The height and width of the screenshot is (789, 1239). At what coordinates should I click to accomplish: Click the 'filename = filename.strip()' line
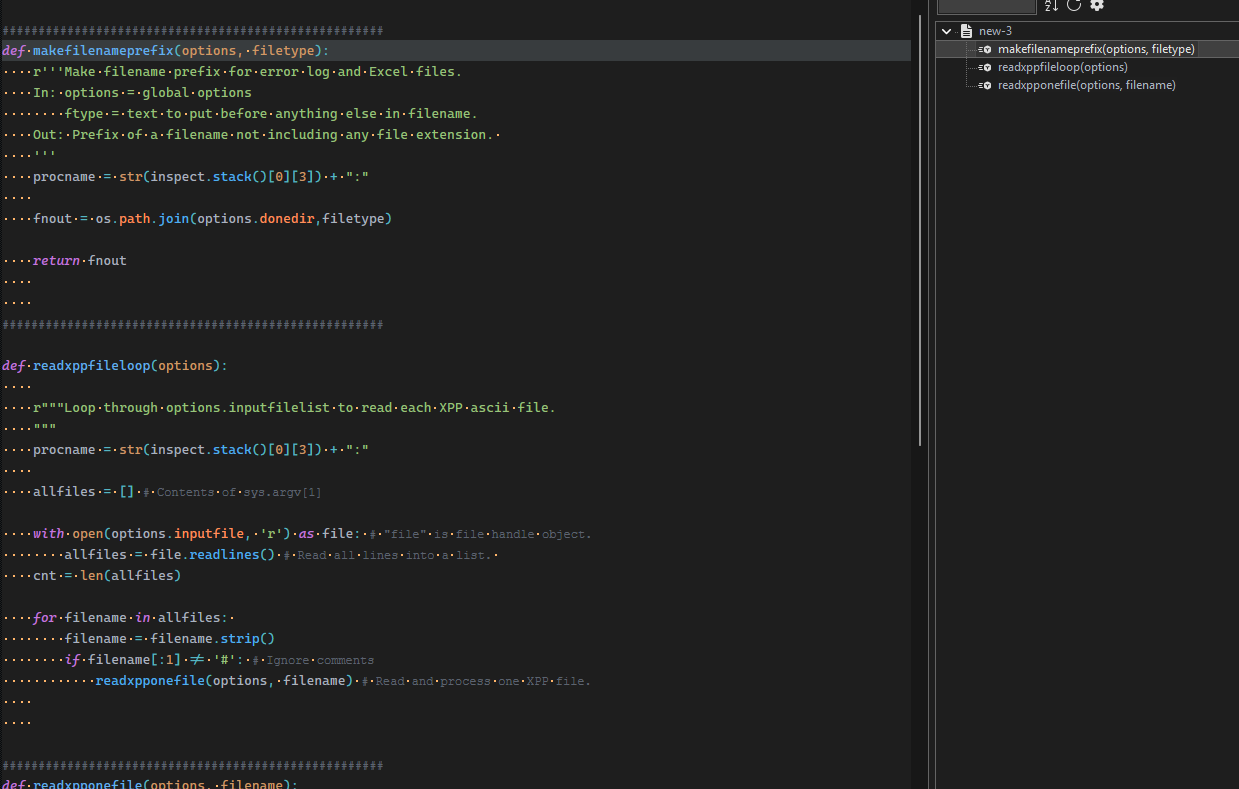(170, 639)
